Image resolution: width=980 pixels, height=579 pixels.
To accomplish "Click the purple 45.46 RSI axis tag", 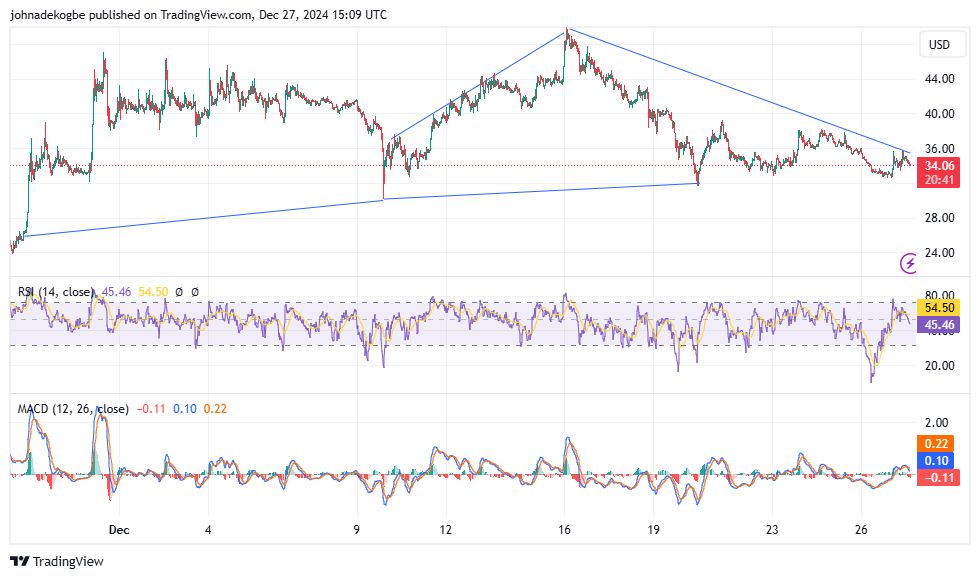I will [938, 325].
